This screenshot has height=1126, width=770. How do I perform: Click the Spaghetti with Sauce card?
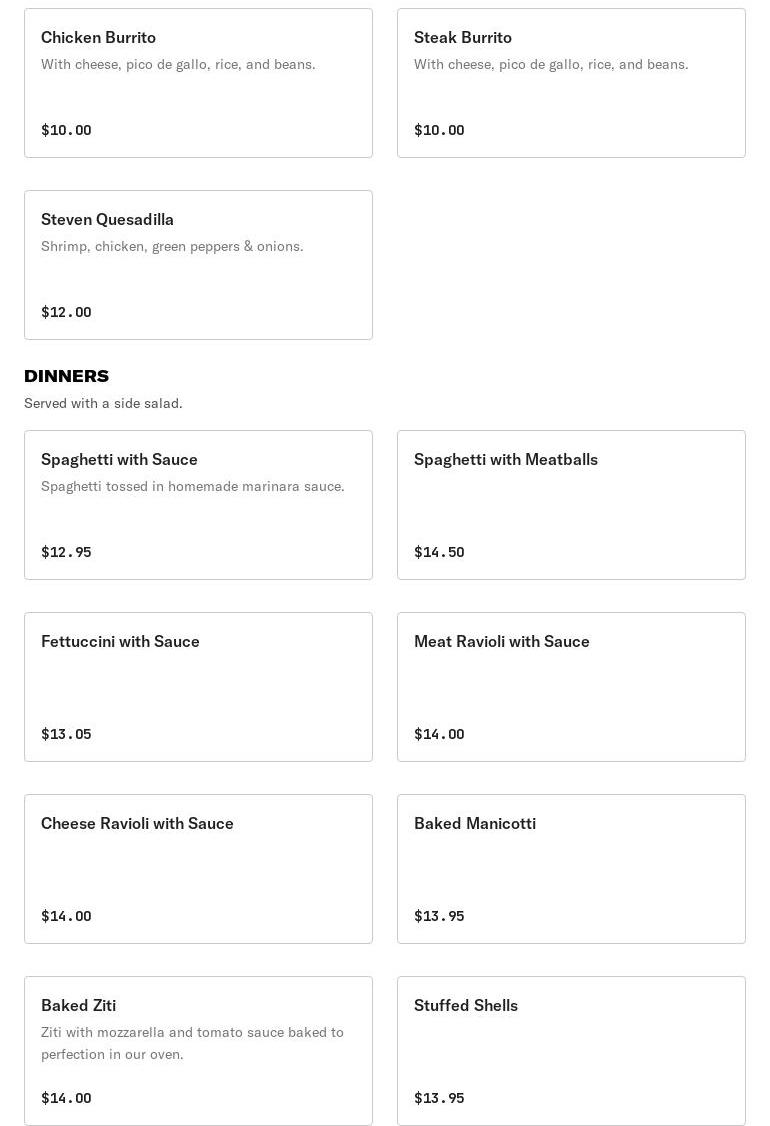pos(198,505)
